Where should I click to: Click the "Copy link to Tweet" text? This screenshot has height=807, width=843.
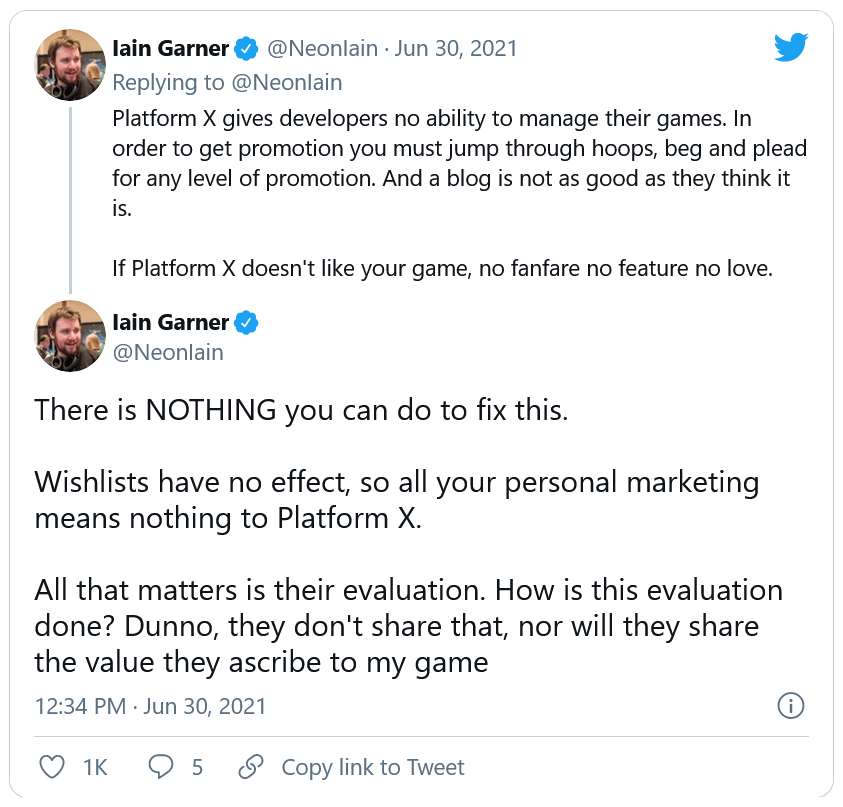(373, 767)
